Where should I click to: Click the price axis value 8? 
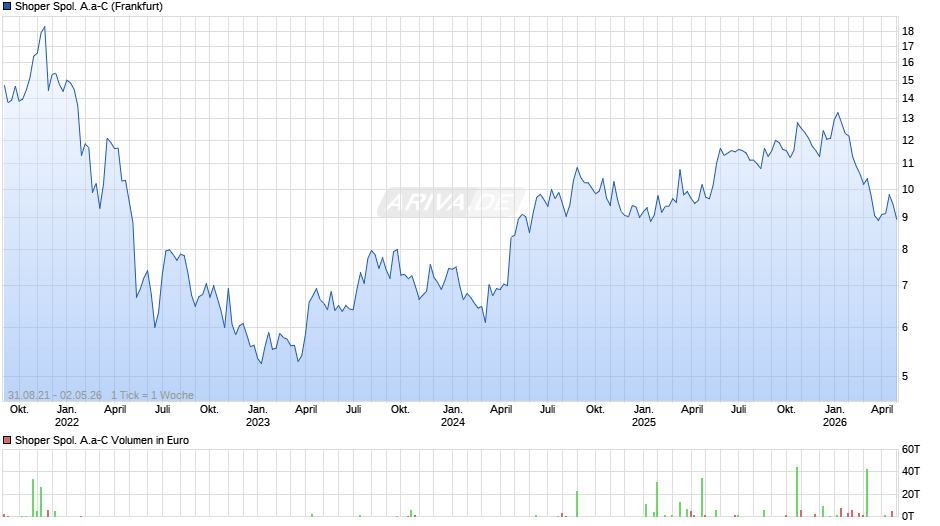[905, 250]
